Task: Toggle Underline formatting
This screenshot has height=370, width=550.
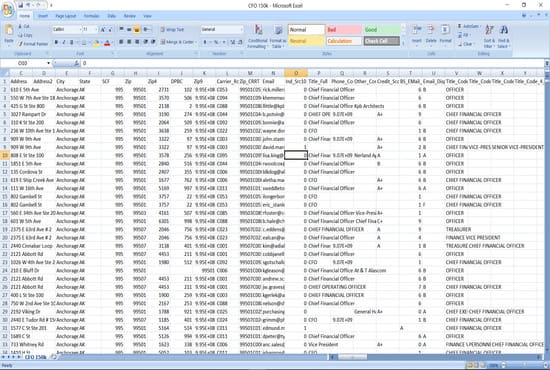Action: [x=72, y=42]
